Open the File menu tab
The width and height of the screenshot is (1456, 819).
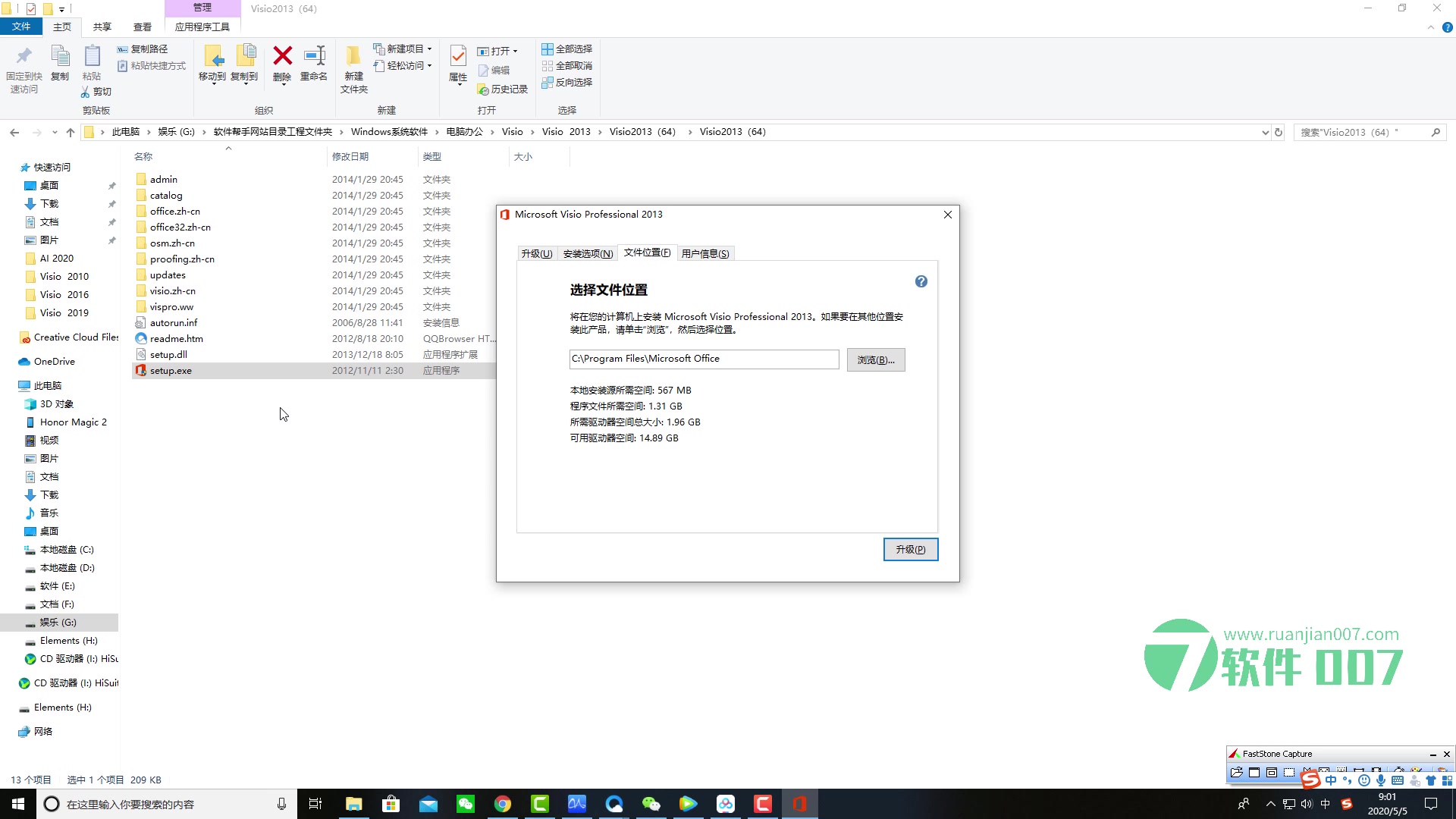[x=21, y=27]
